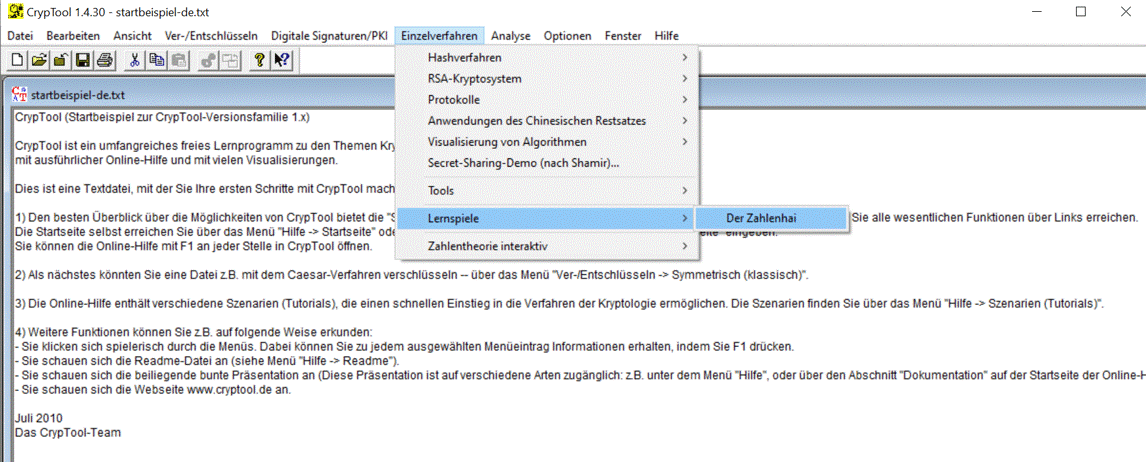Click the startbeispiel-de.txt document window icon

pos(20,95)
